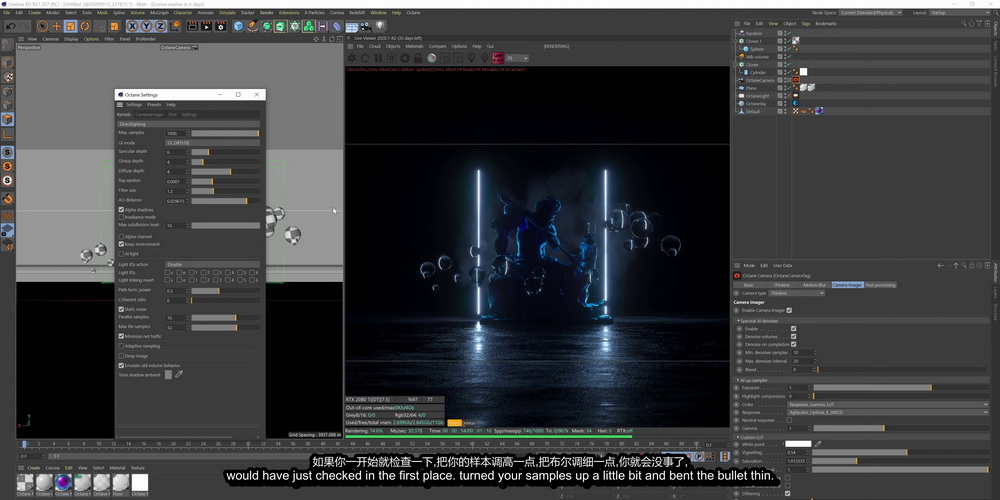Adjust the Exposure slider
1000x500 pixels.
pyautogui.click(x=901, y=388)
